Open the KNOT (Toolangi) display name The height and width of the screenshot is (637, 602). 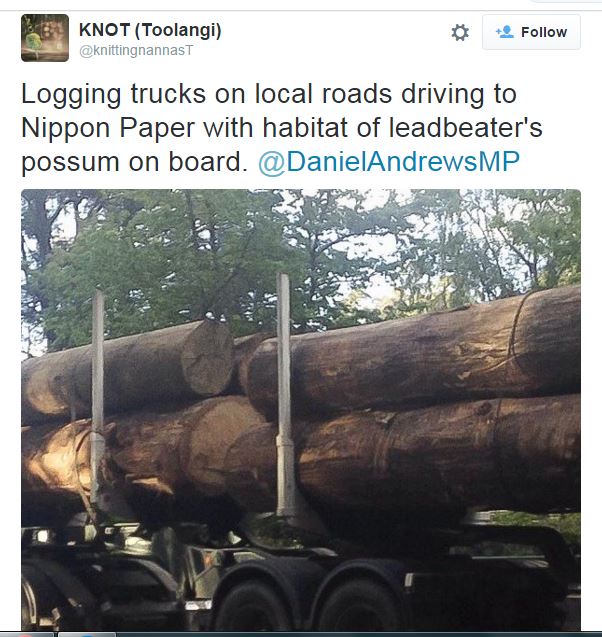coord(150,30)
